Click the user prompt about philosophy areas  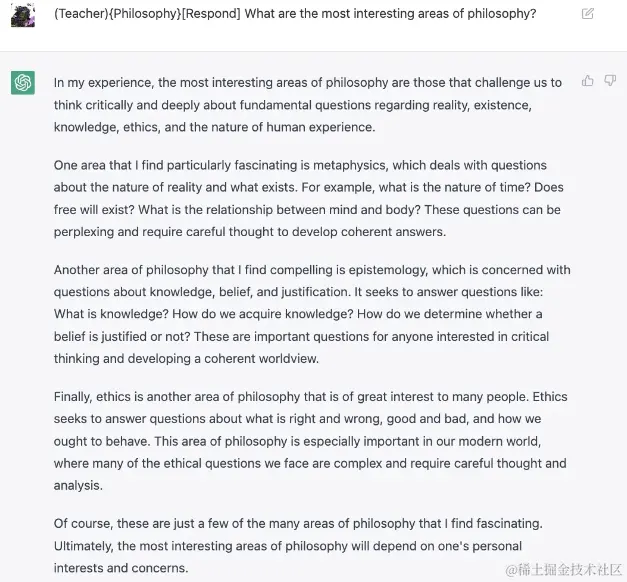click(x=295, y=14)
